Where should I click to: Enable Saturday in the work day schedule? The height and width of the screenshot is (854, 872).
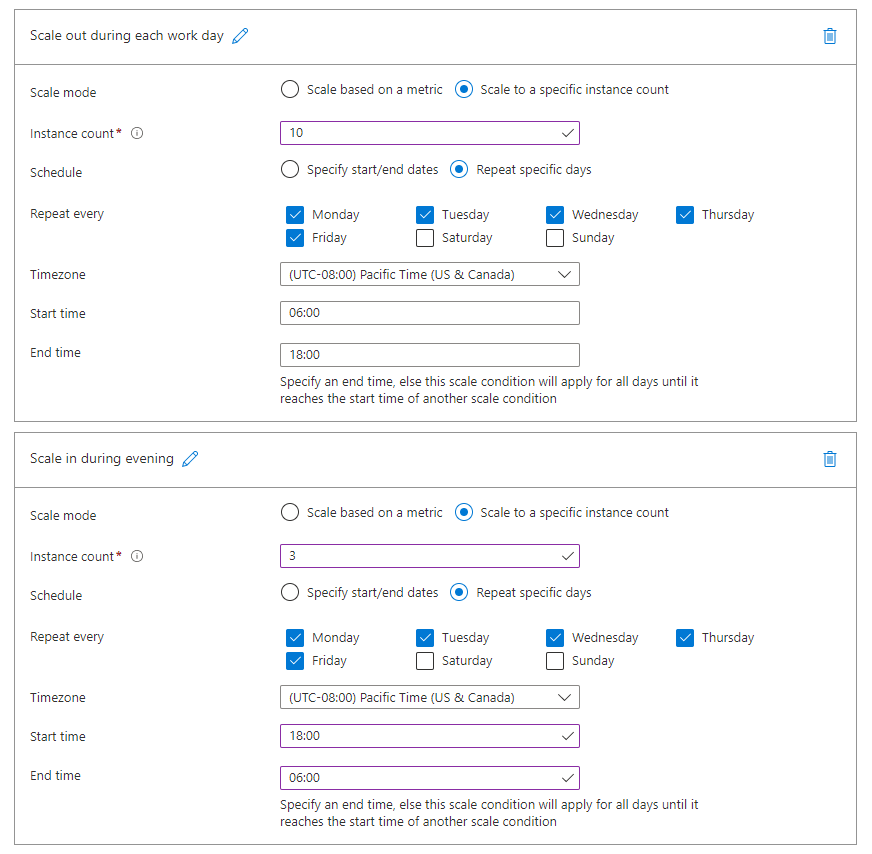pos(425,238)
